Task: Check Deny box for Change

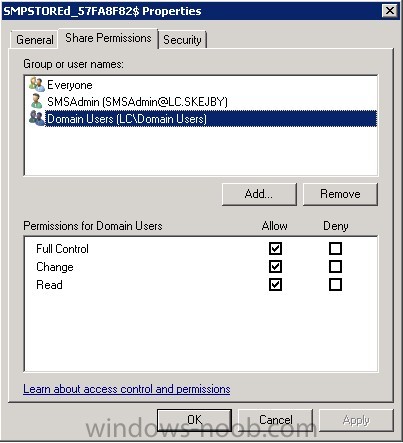Action: click(335, 267)
